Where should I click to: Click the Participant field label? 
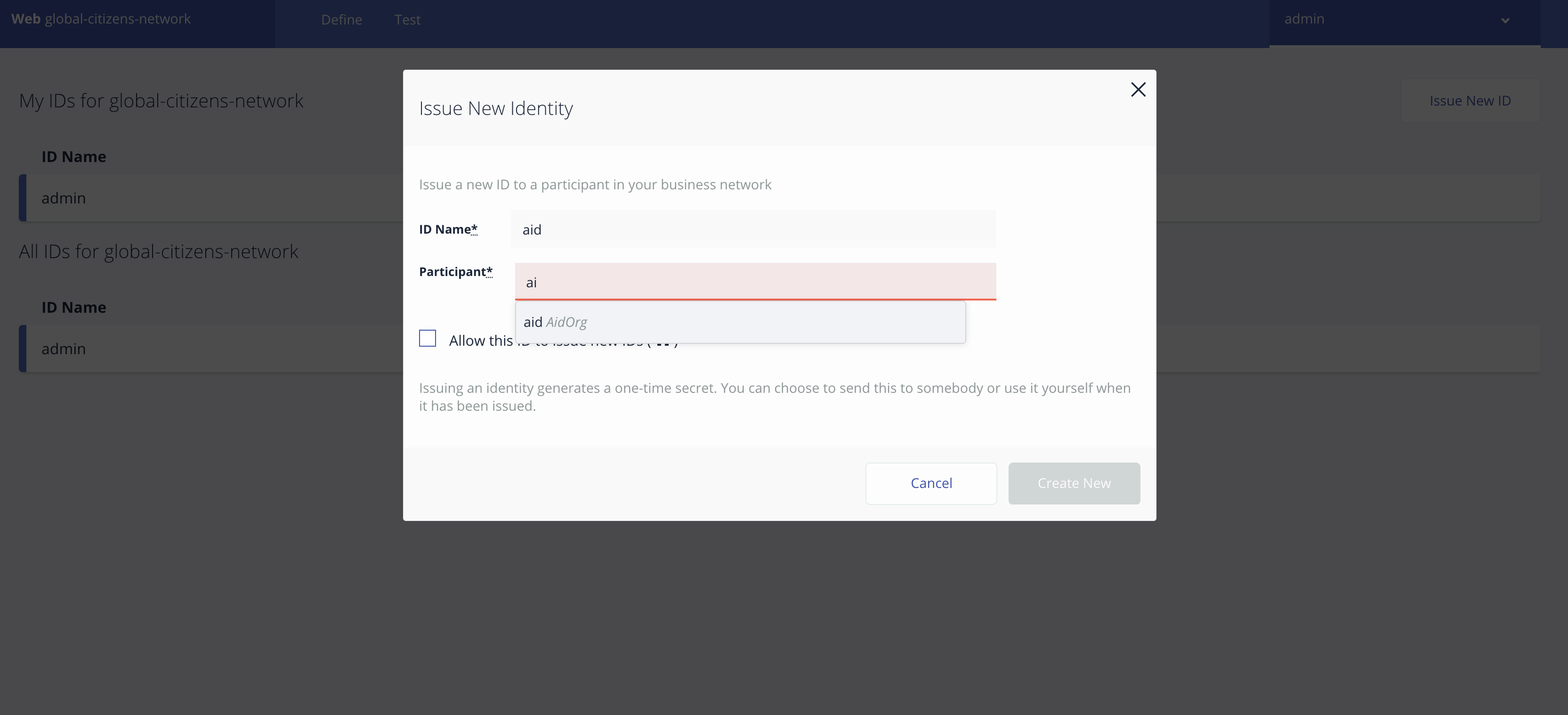[x=455, y=272]
